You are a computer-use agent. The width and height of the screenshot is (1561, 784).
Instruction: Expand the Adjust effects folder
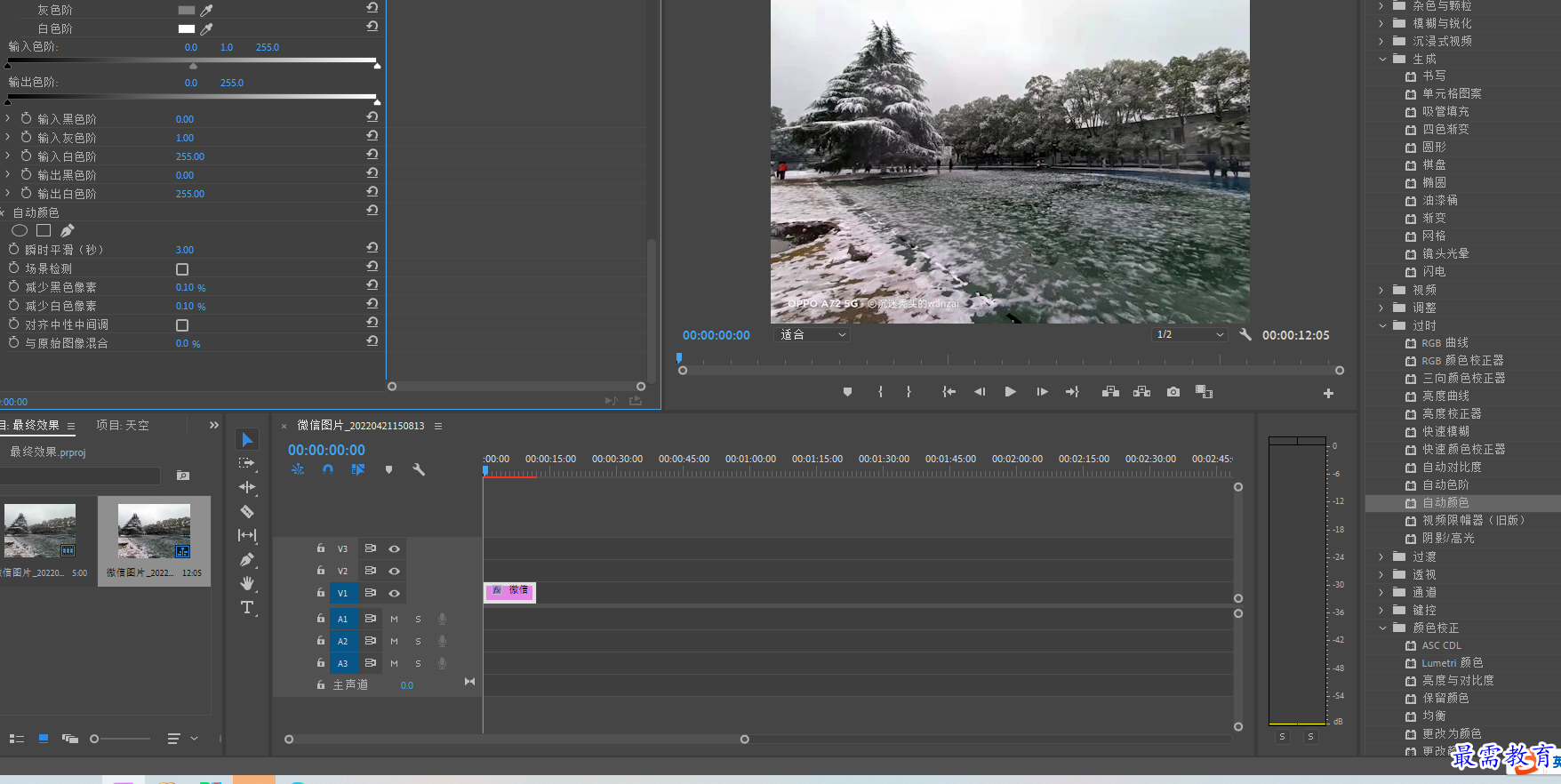pos(1382,308)
